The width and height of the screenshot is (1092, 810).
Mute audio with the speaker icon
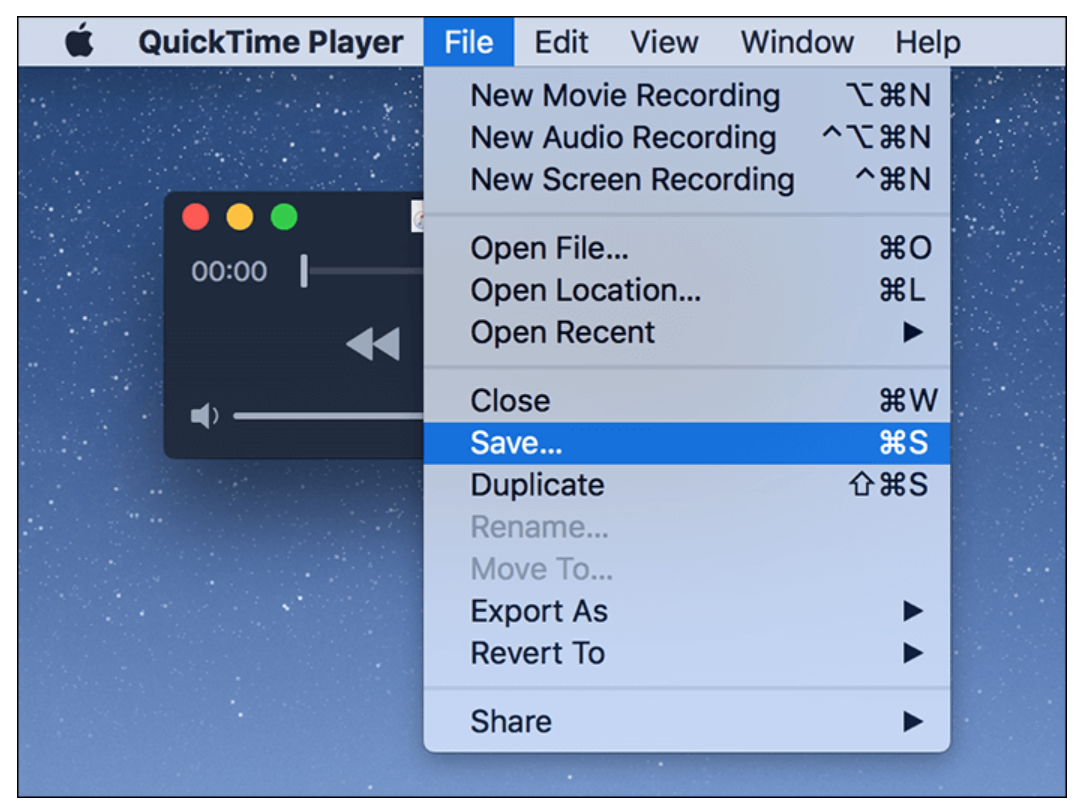click(x=204, y=416)
